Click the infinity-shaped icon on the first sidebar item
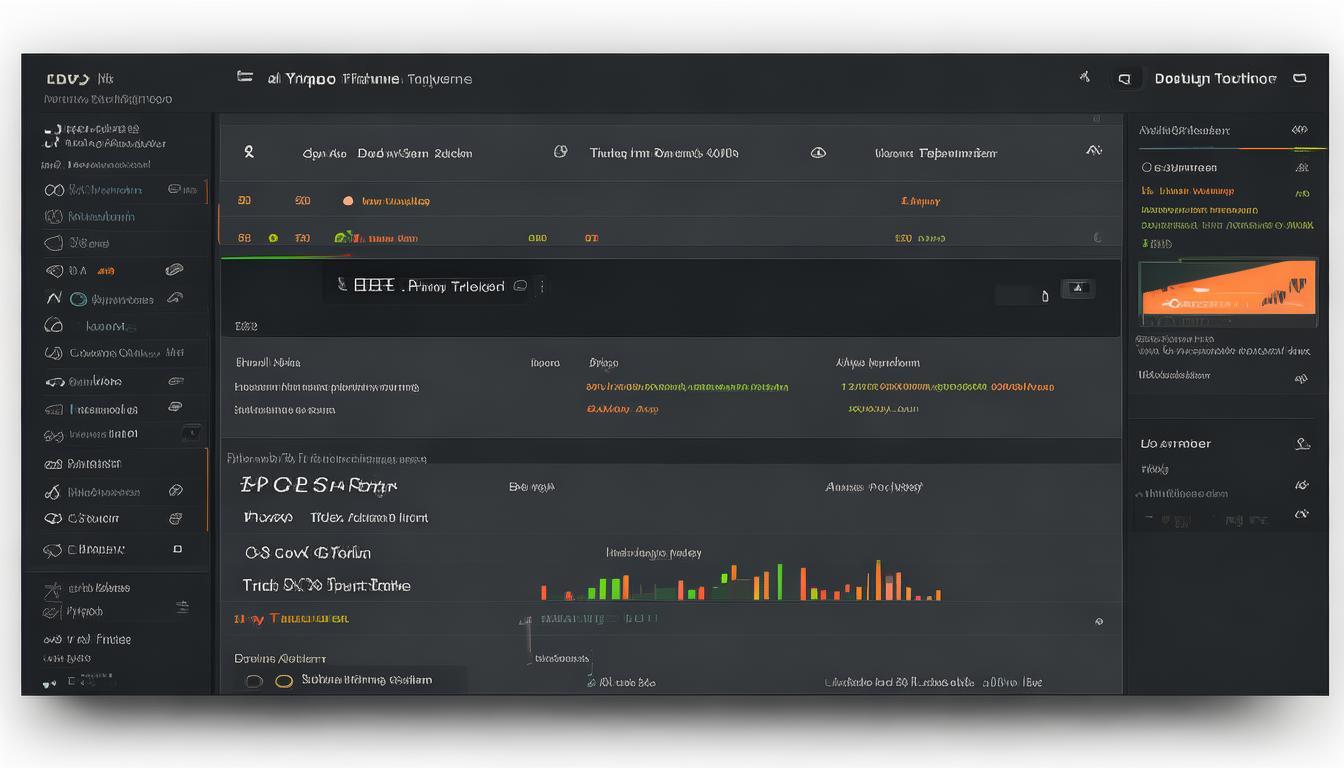 [x=54, y=189]
